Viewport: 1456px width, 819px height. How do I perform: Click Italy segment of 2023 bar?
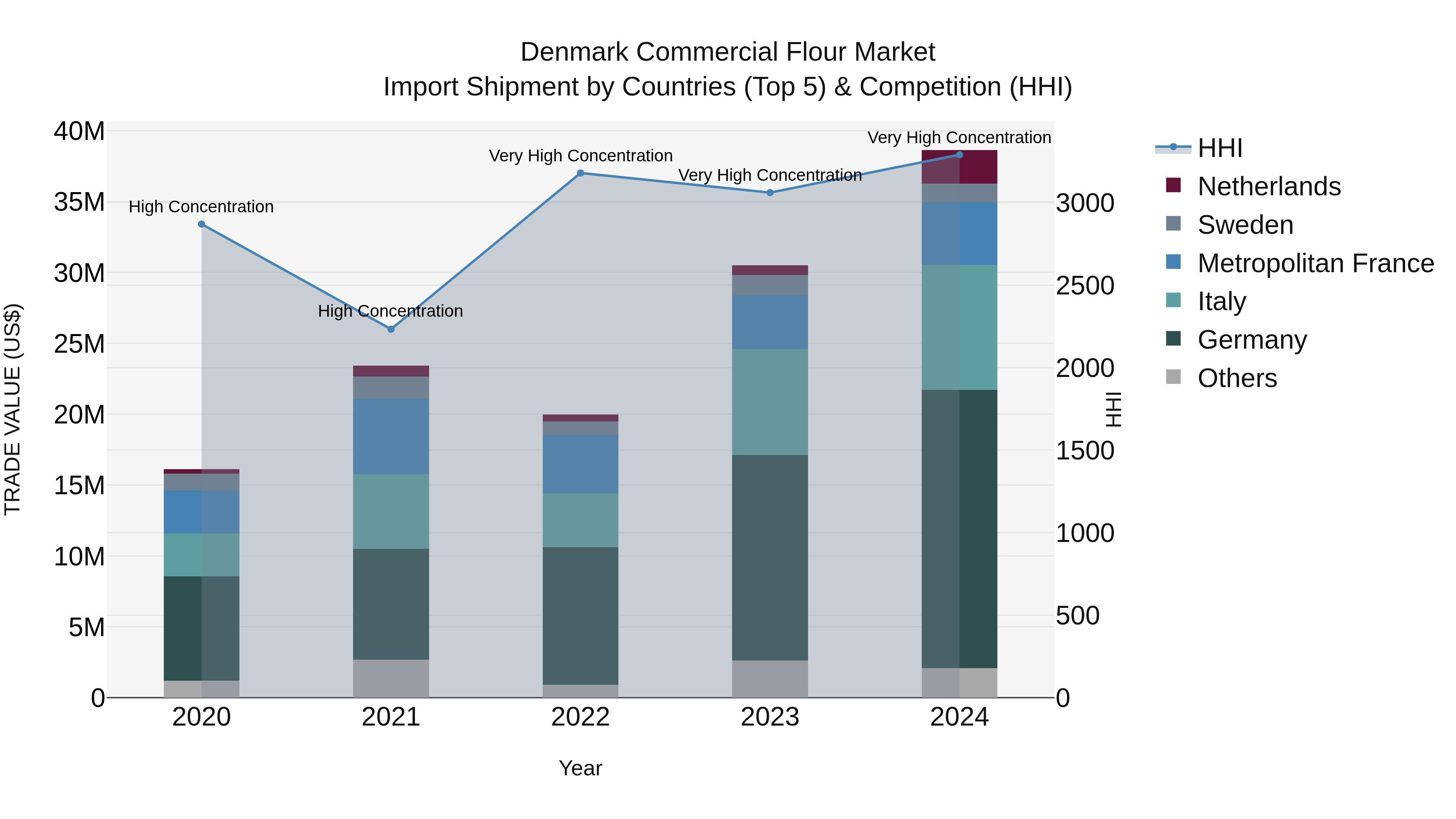coord(770,402)
